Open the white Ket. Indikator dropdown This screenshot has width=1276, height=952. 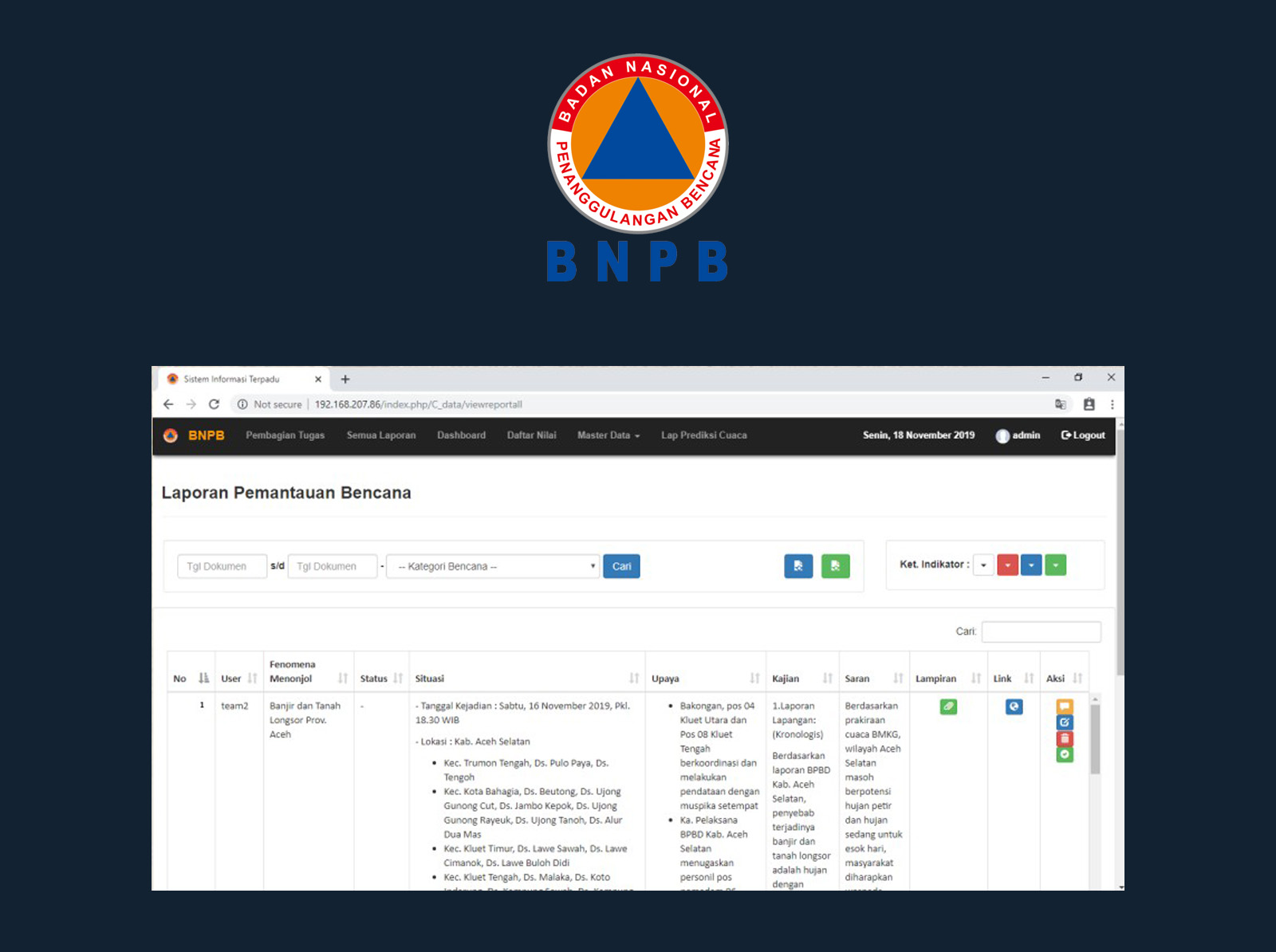point(983,565)
